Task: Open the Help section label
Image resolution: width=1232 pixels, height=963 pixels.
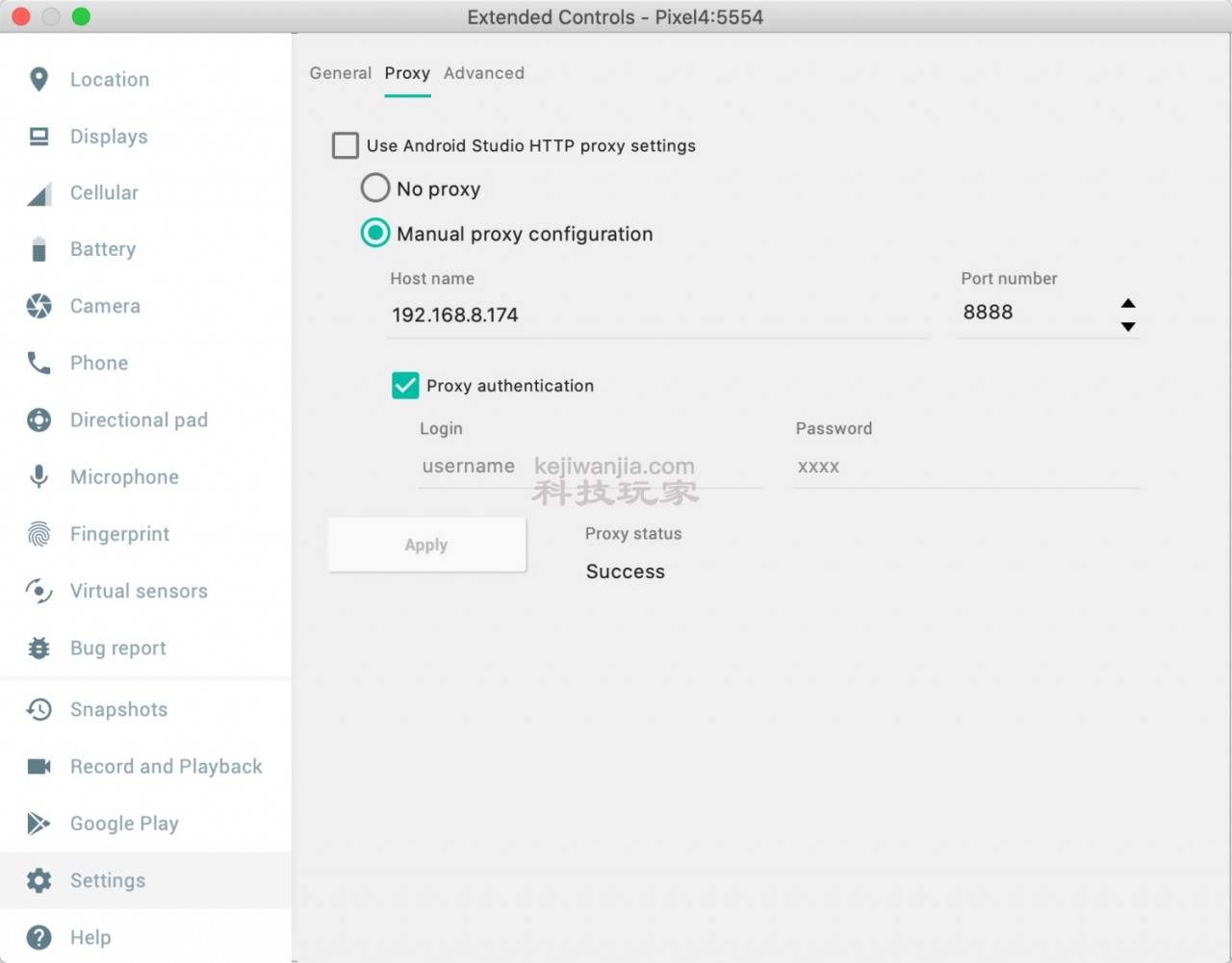Action: pyautogui.click(x=90, y=937)
